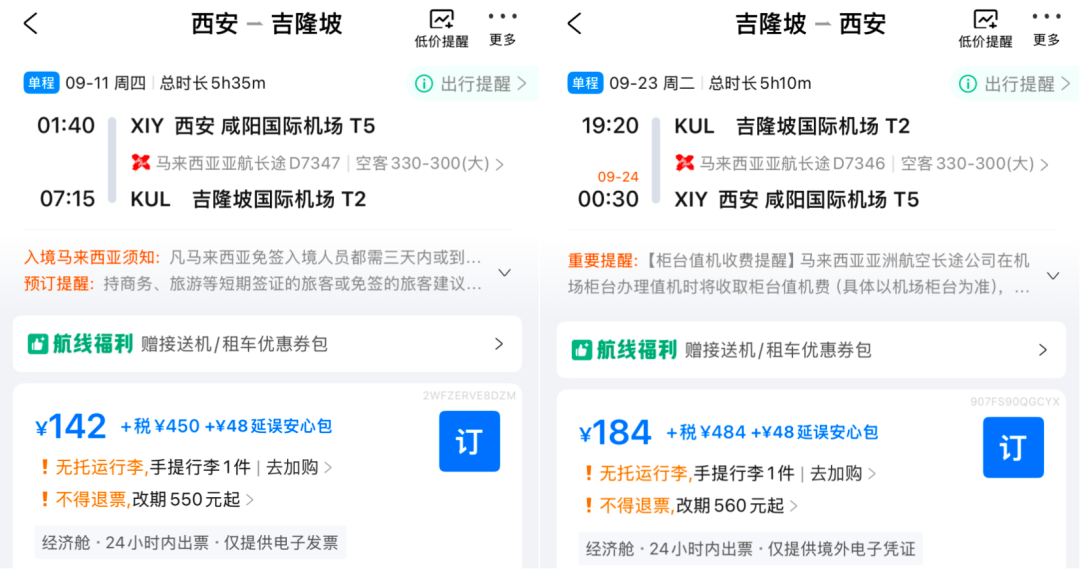The image size is (1080, 569).
Task: Tap the gift icon beside ¥142 fare's 航线福利
Action: pyautogui.click(x=37, y=344)
